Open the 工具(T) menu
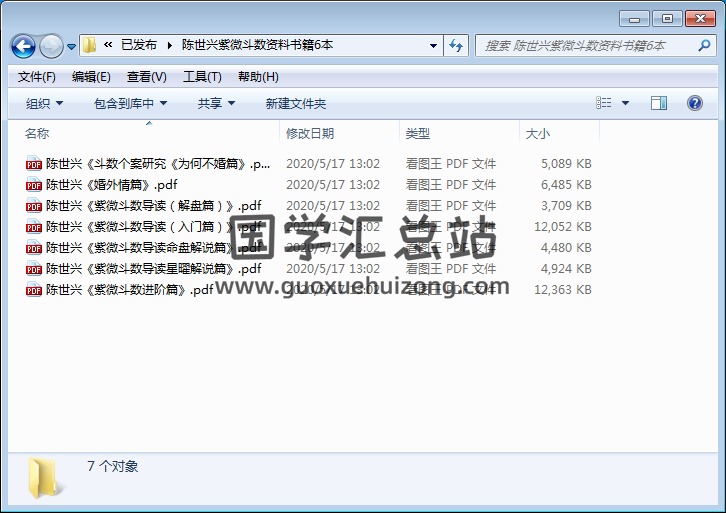Image resolution: width=726 pixels, height=513 pixels. pyautogui.click(x=201, y=77)
